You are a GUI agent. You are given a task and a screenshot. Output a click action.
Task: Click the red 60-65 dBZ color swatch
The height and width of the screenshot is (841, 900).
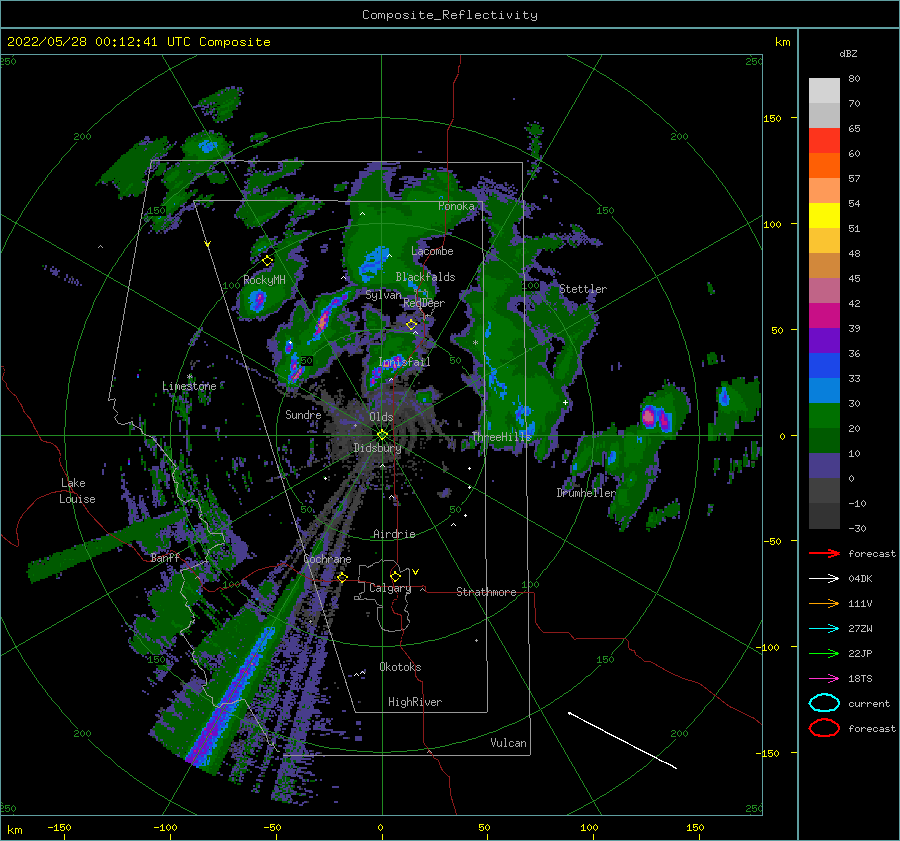[824, 141]
